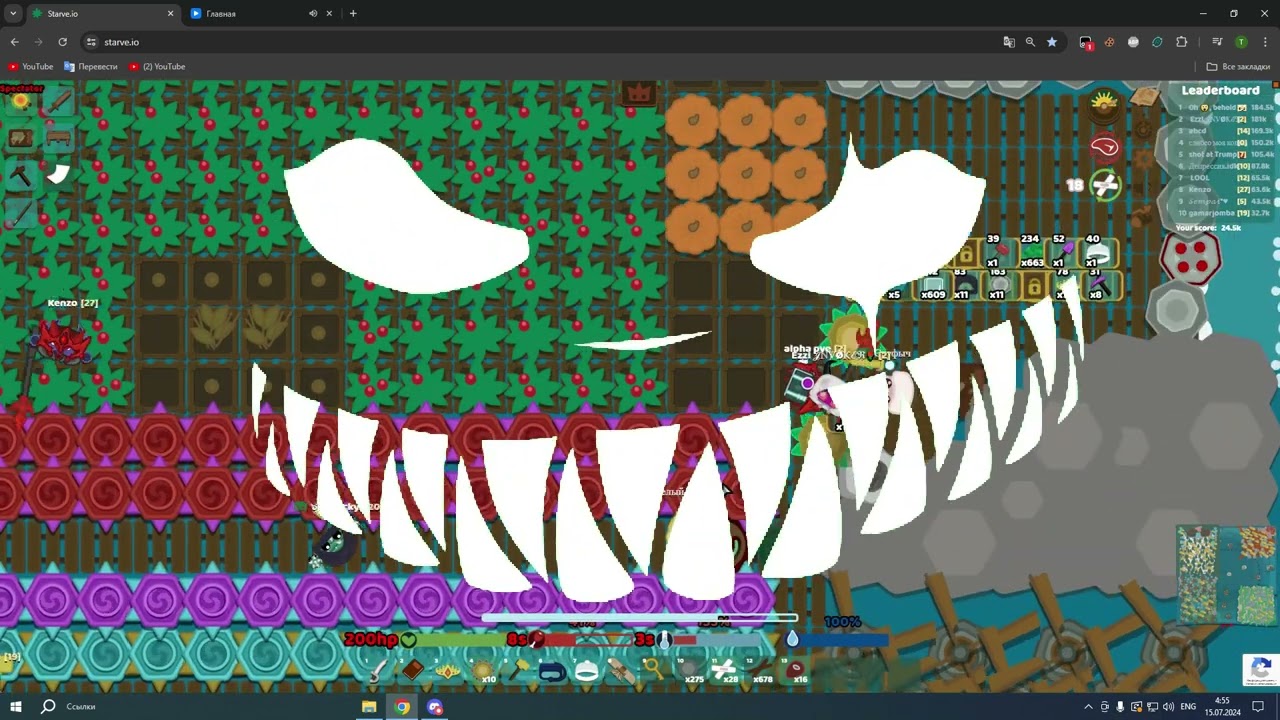Open browser zoom magnifier icon
This screenshot has height=720, width=1280.
(x=1030, y=42)
